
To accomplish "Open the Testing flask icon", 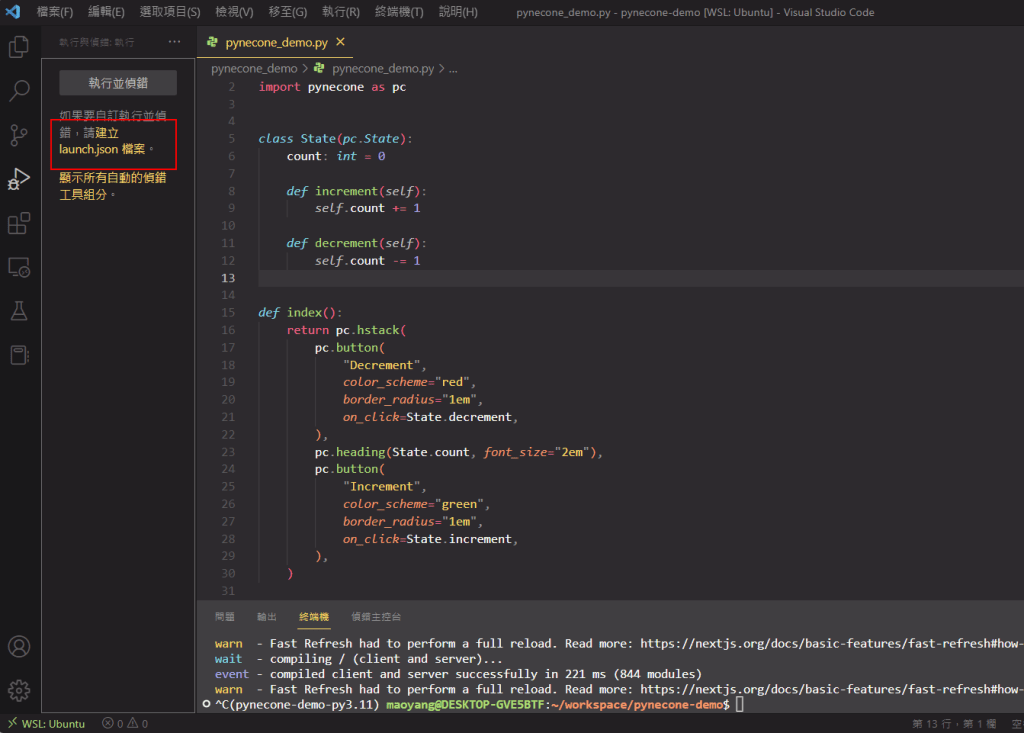I will tap(19, 311).
